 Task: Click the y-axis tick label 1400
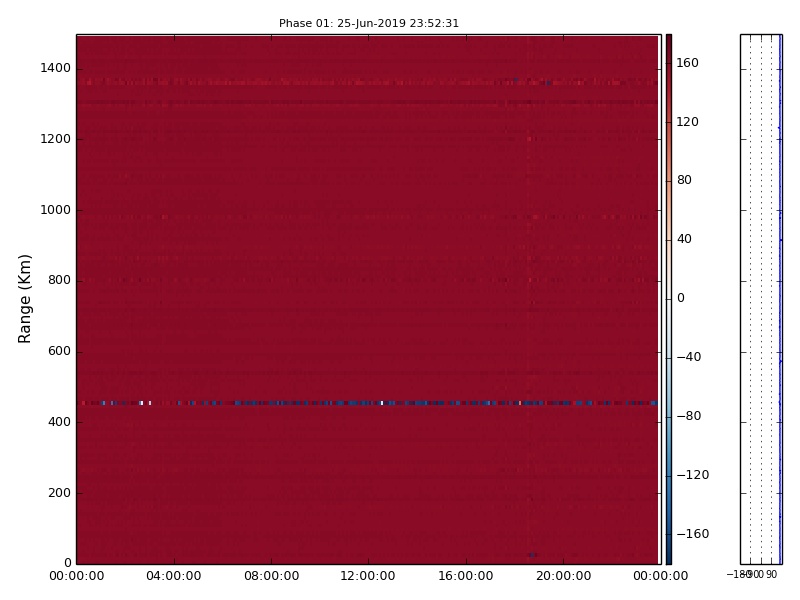coord(56,68)
